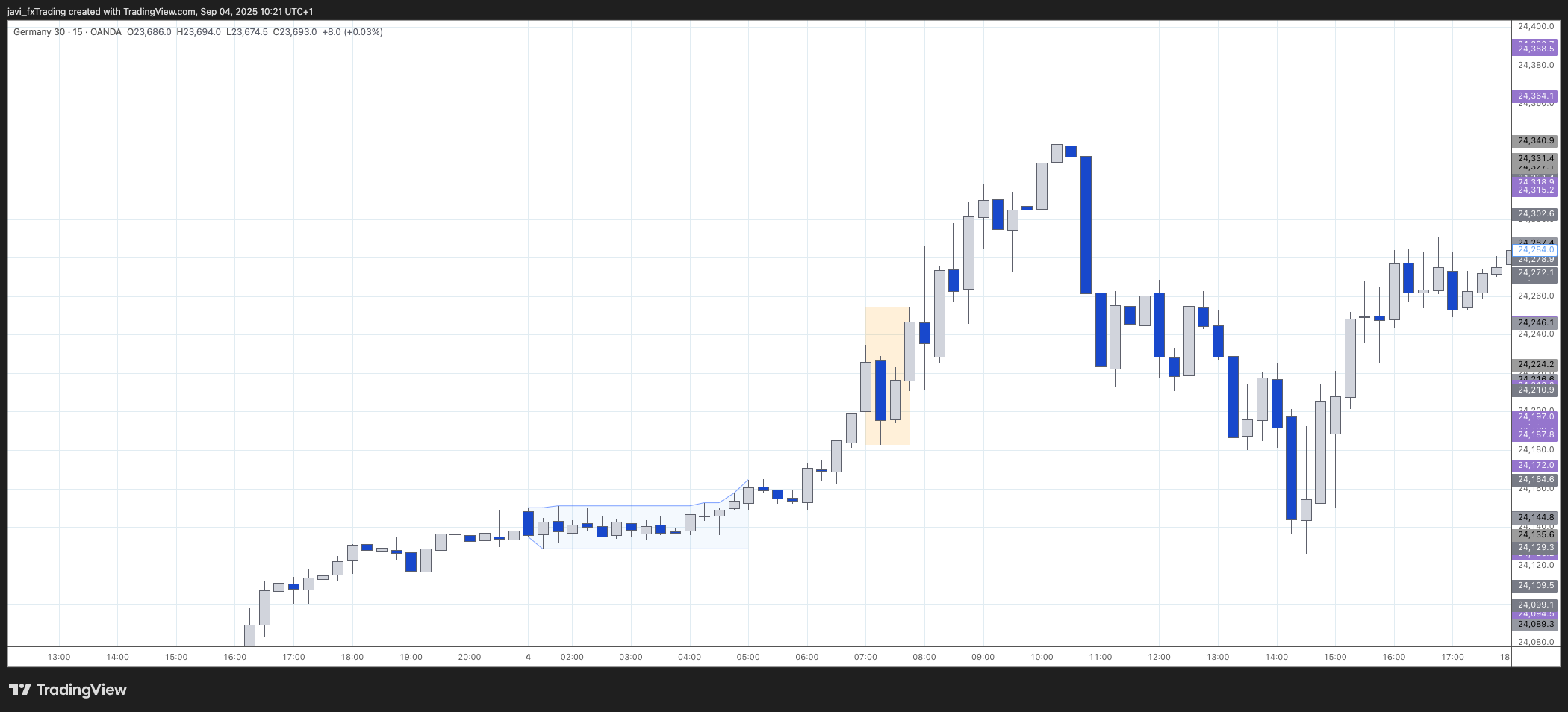Click the 13:00 time axis label

click(x=58, y=658)
